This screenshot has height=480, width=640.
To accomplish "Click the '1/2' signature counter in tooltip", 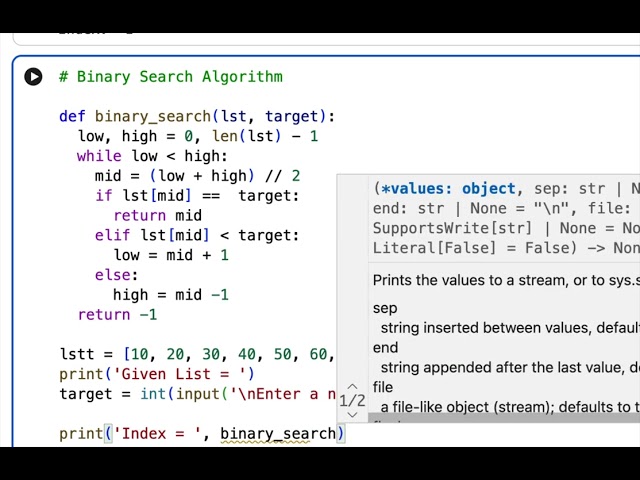I will click(x=352, y=400).
